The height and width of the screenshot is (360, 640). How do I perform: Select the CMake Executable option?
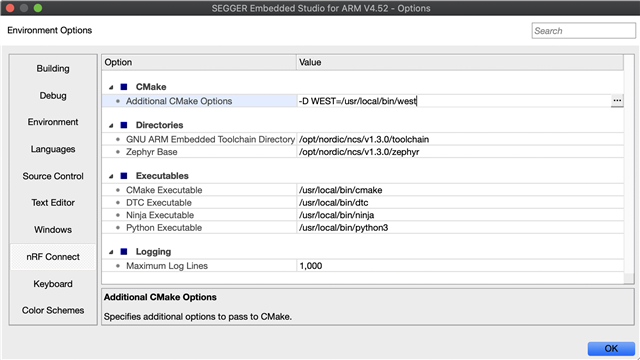coord(164,190)
